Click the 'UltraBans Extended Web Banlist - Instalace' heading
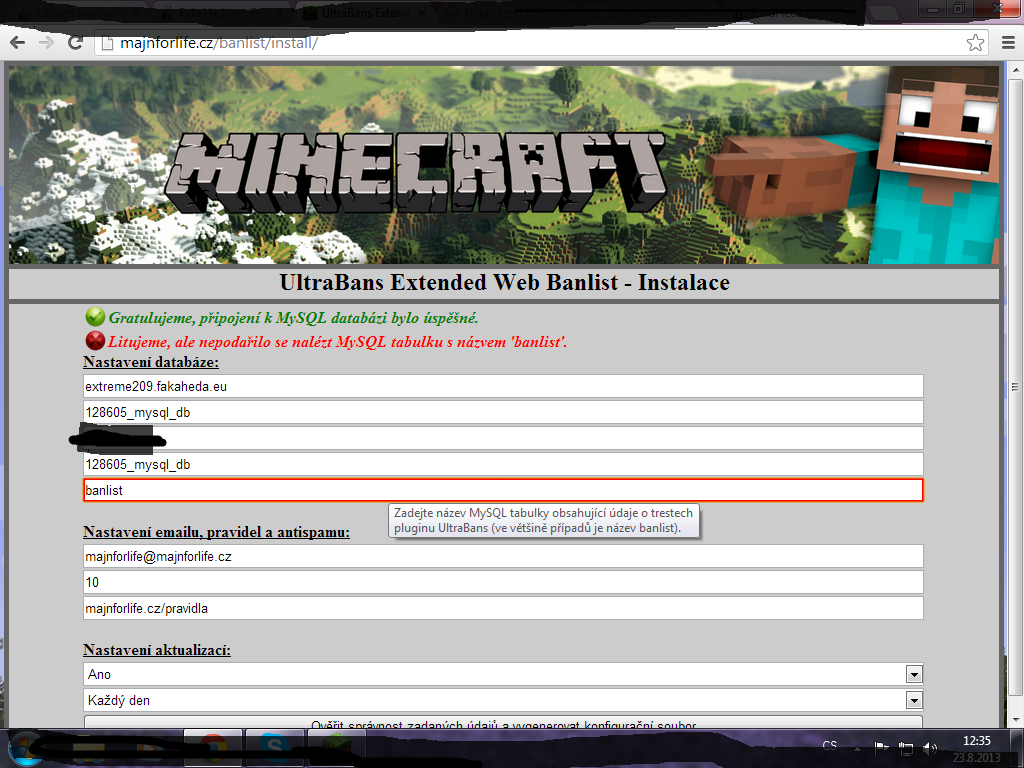 click(x=504, y=282)
